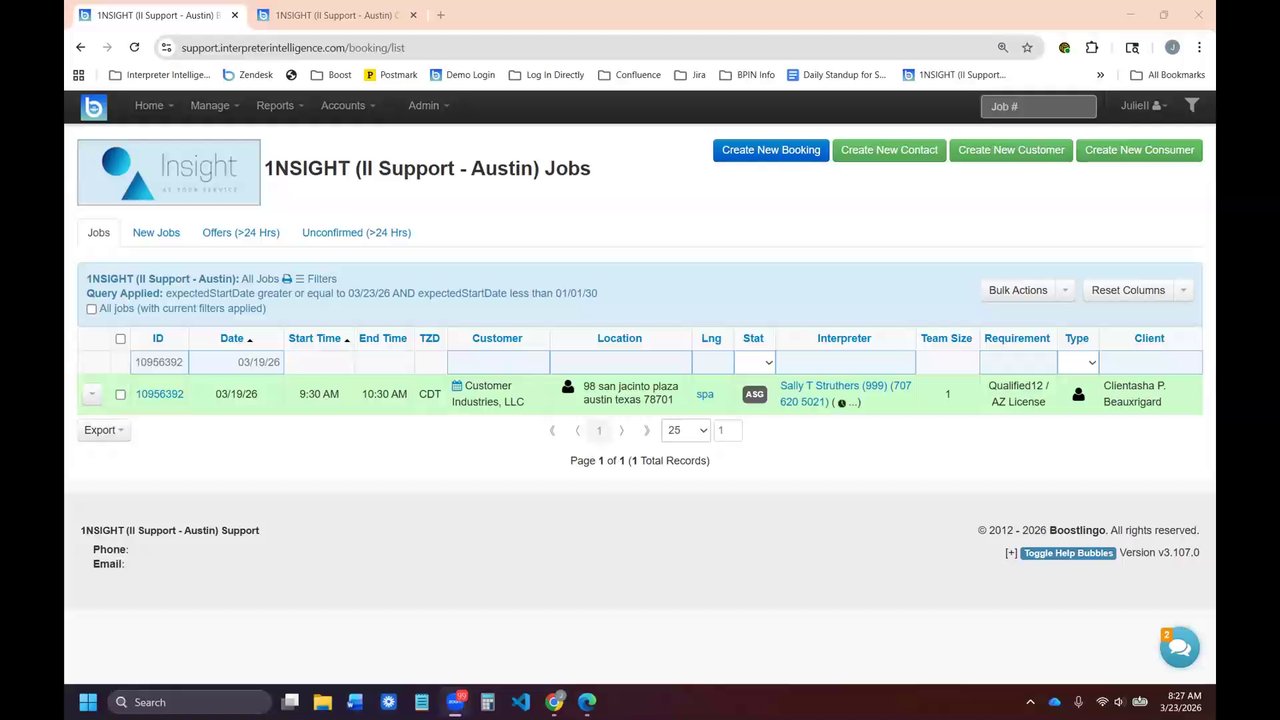Open the Windows Start menu
The height and width of the screenshot is (720, 1280).
88,702
